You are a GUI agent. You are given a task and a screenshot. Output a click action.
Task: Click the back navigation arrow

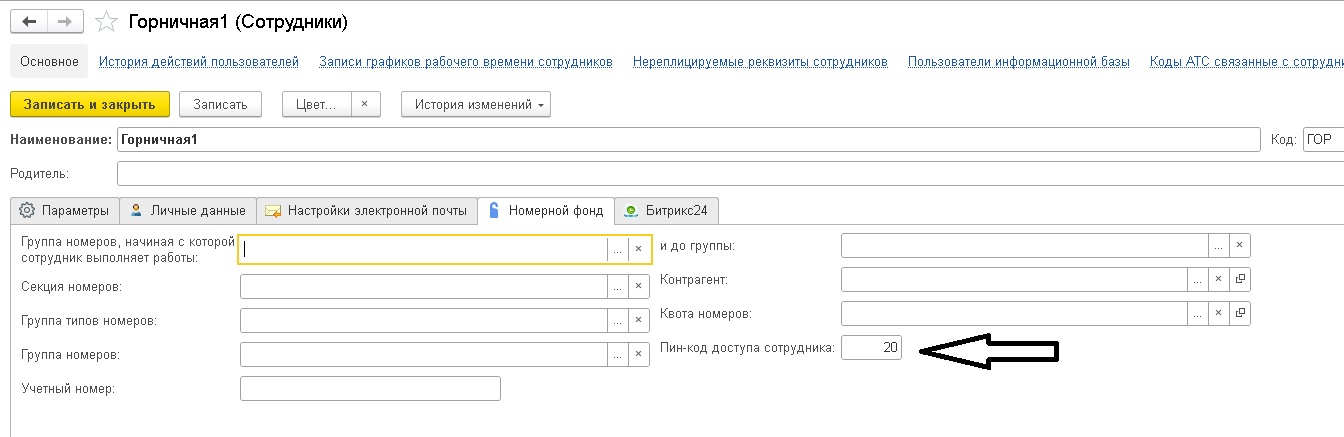(x=30, y=21)
